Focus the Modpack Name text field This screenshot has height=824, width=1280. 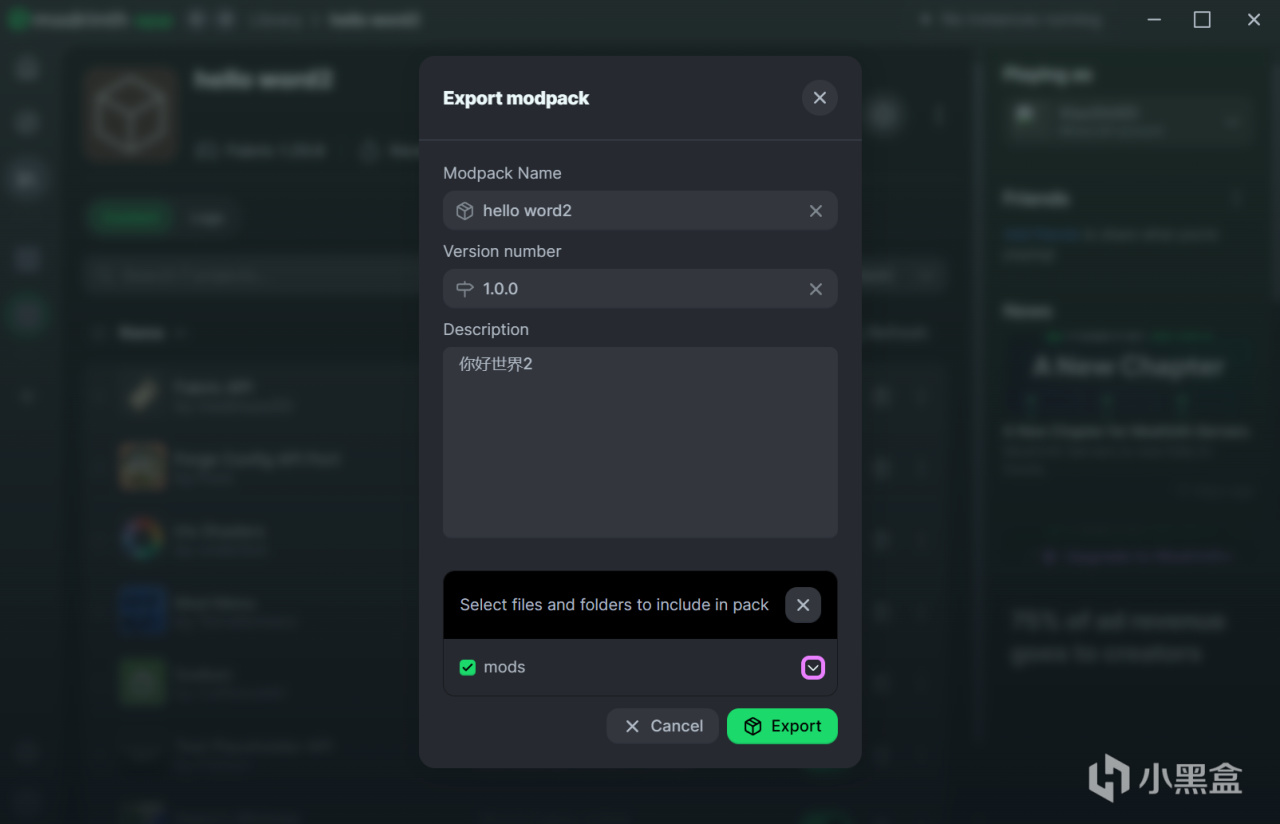tap(640, 211)
